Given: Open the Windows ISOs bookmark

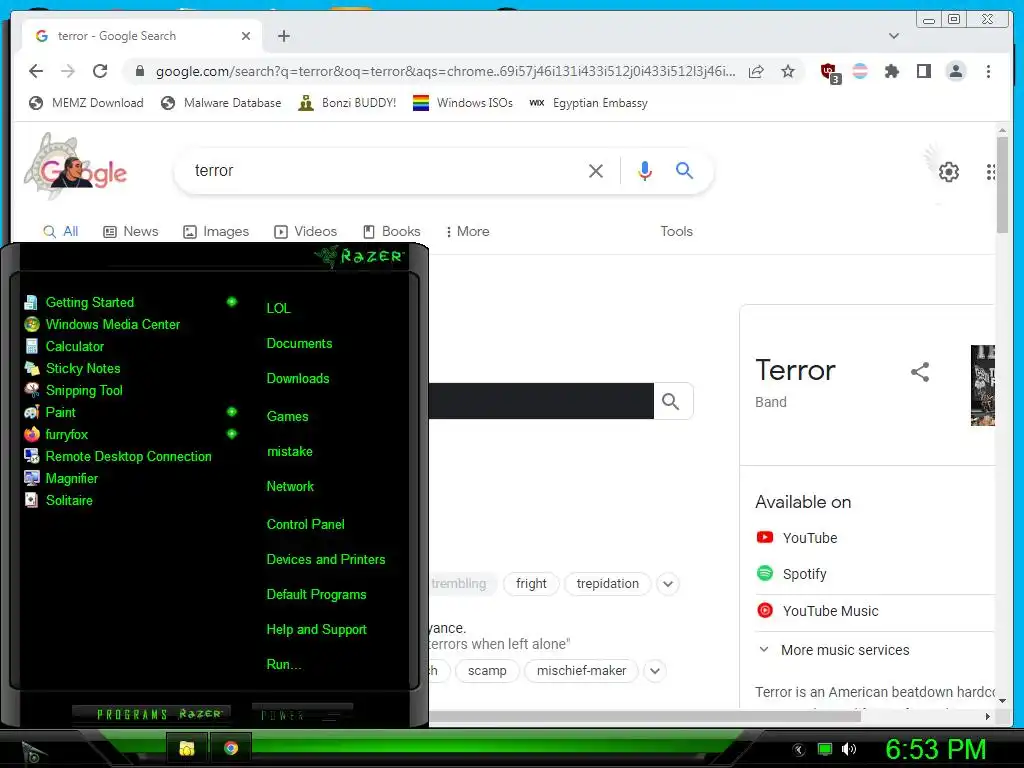Looking at the screenshot, I should 463,103.
